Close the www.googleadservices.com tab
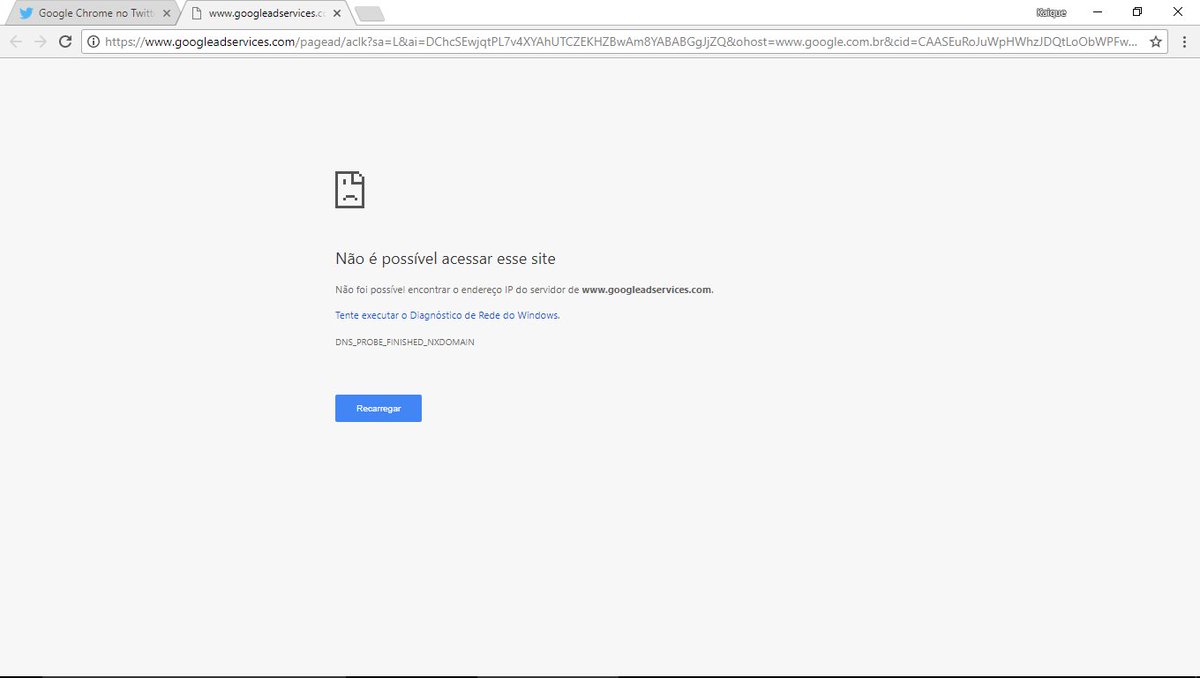Screen dimensions: 1200x678 coord(337,14)
